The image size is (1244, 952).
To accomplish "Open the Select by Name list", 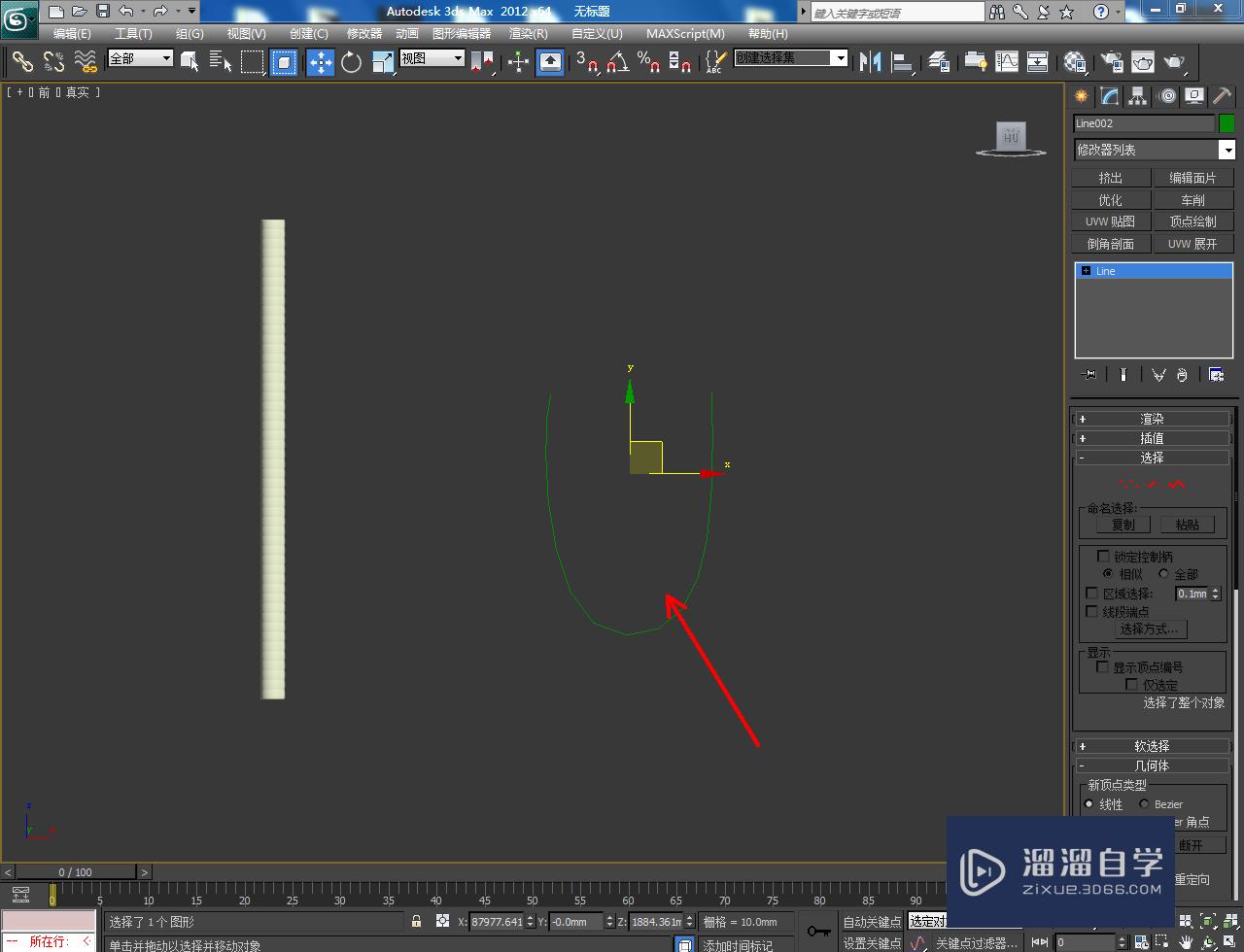I will click(x=221, y=62).
